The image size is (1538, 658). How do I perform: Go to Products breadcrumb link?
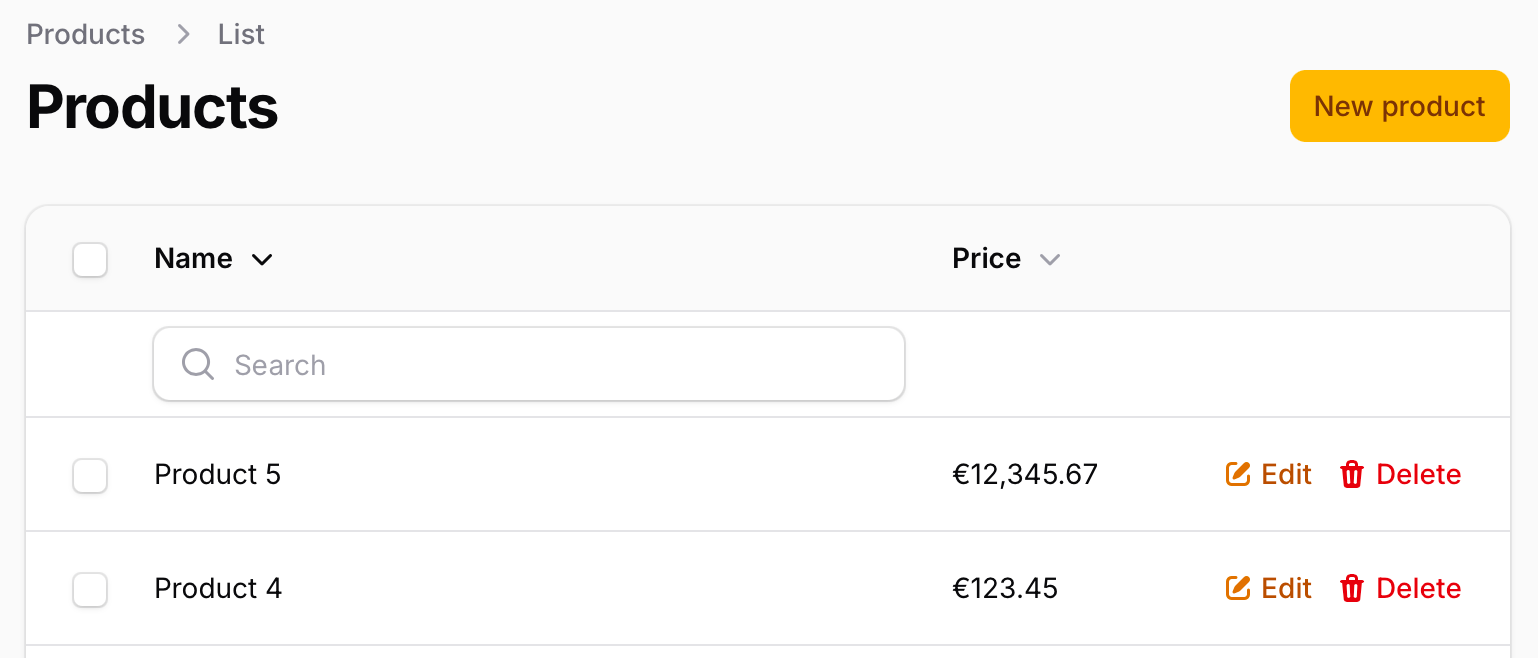point(86,34)
